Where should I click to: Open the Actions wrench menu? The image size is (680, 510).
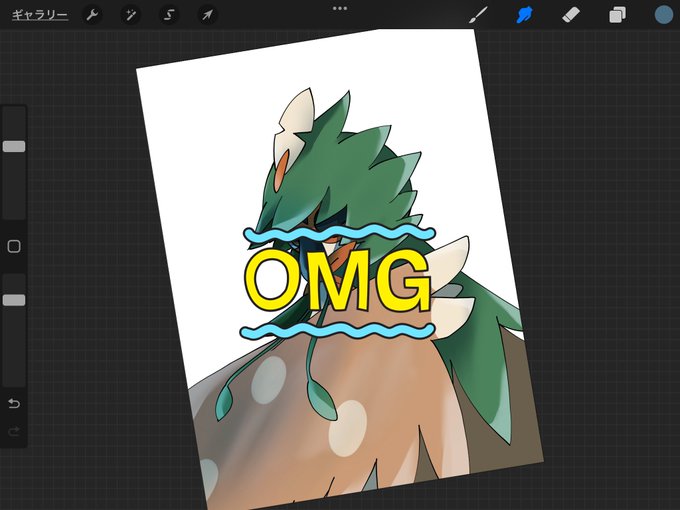[92, 15]
